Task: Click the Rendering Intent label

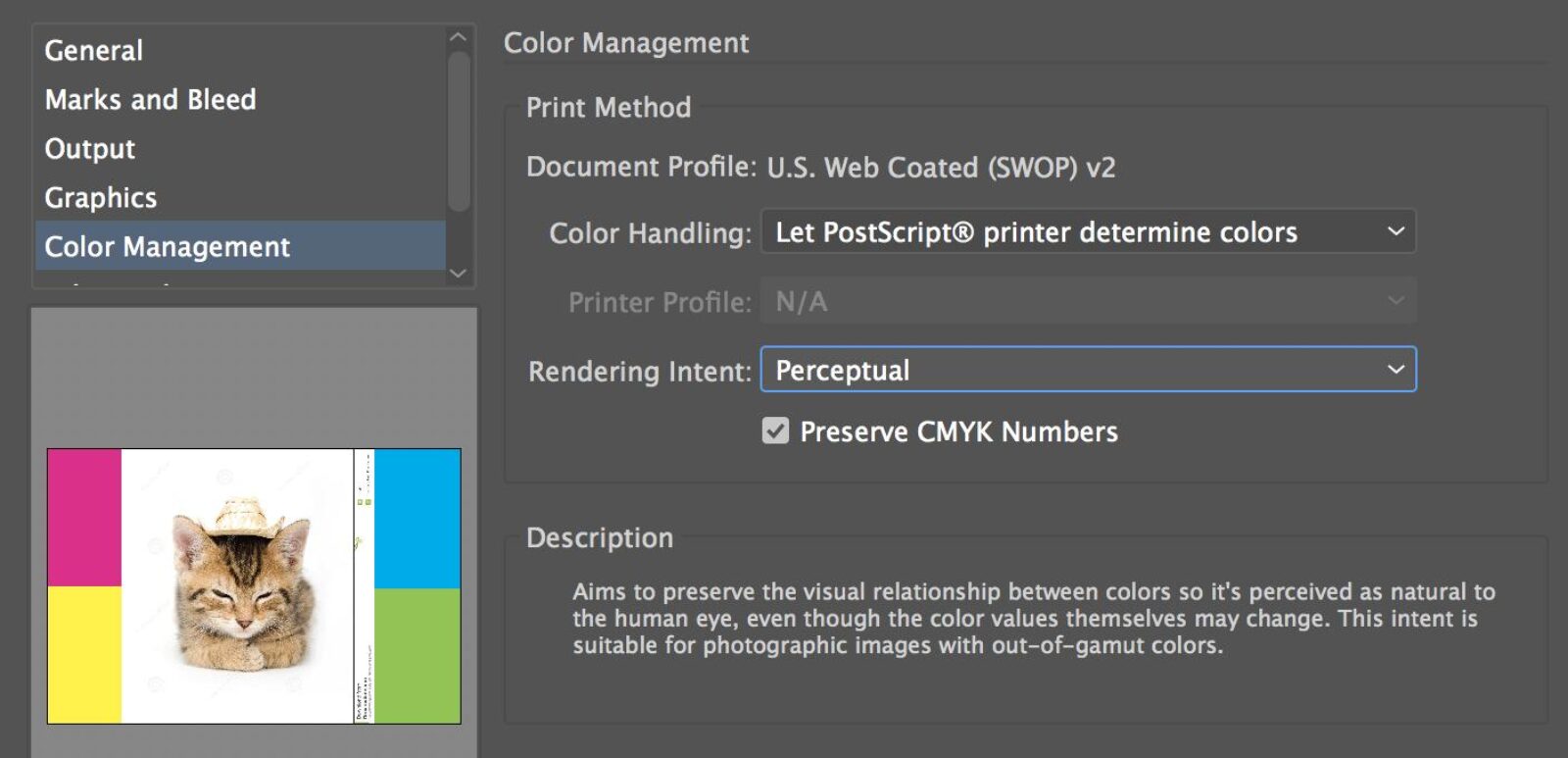Action: [640, 371]
